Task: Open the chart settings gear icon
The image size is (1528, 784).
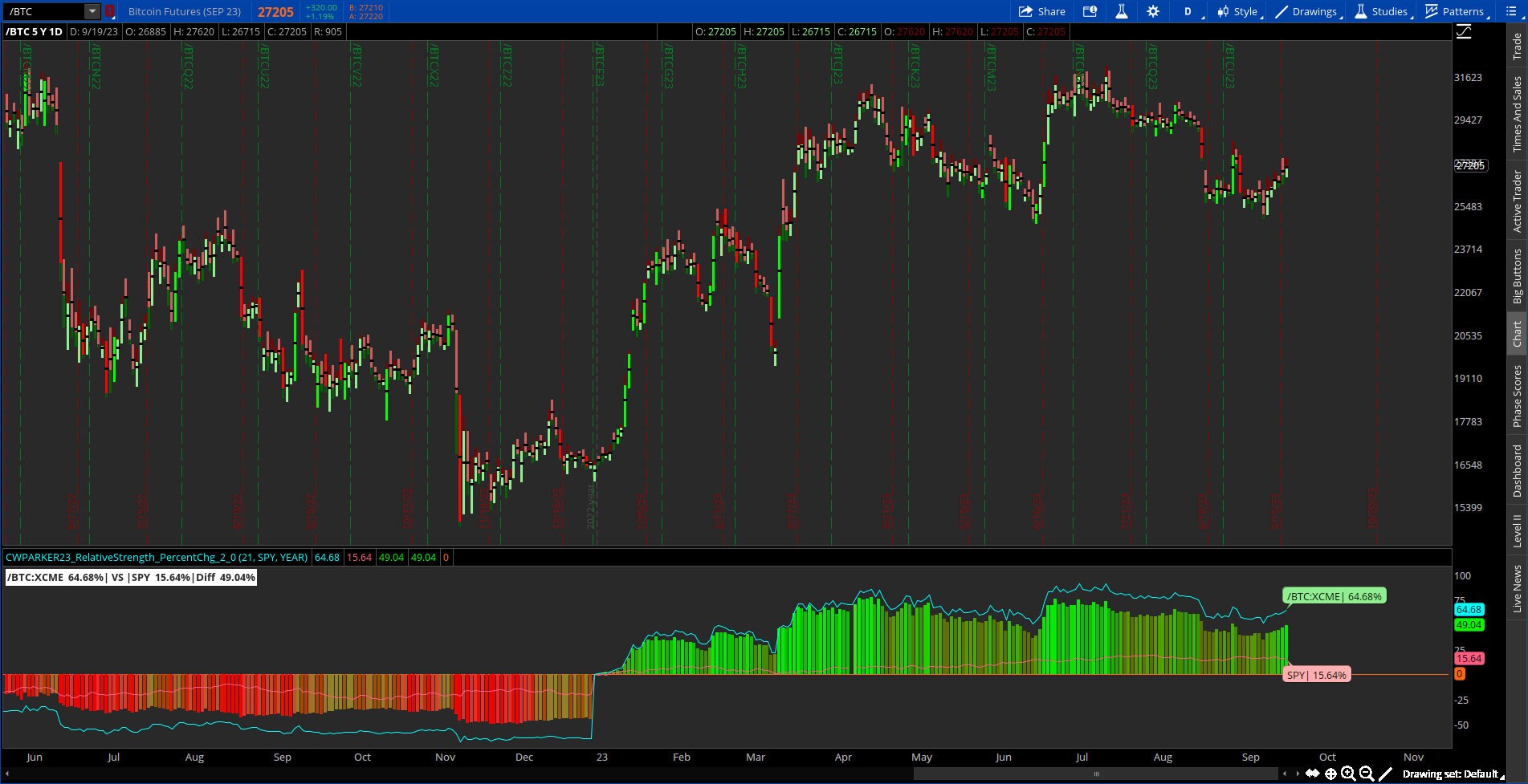Action: coord(1153,11)
